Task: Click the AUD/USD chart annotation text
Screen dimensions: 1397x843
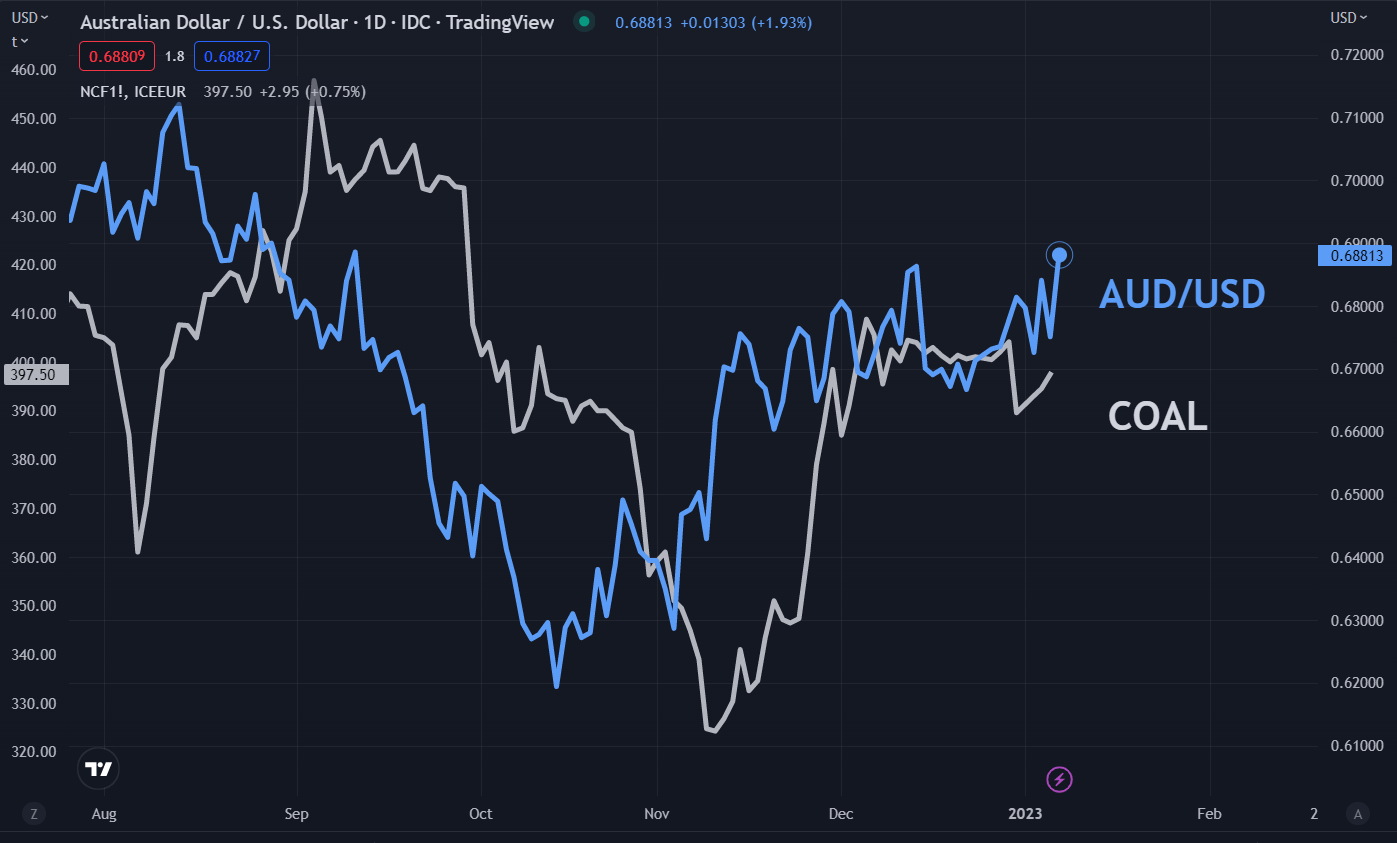Action: [x=1182, y=294]
